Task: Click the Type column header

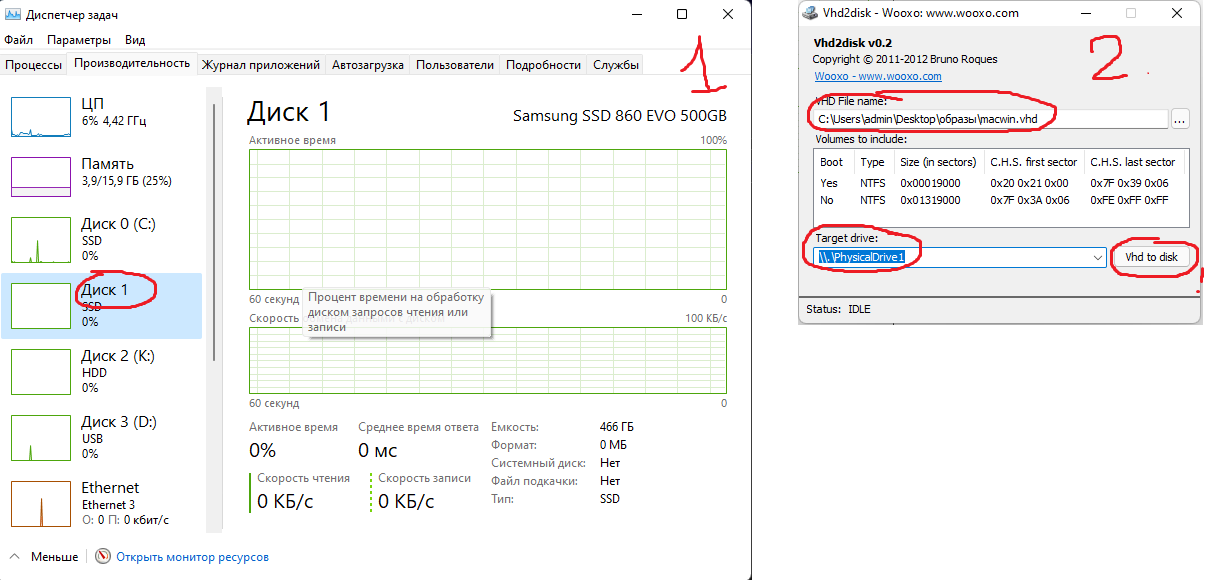Action: click(874, 162)
